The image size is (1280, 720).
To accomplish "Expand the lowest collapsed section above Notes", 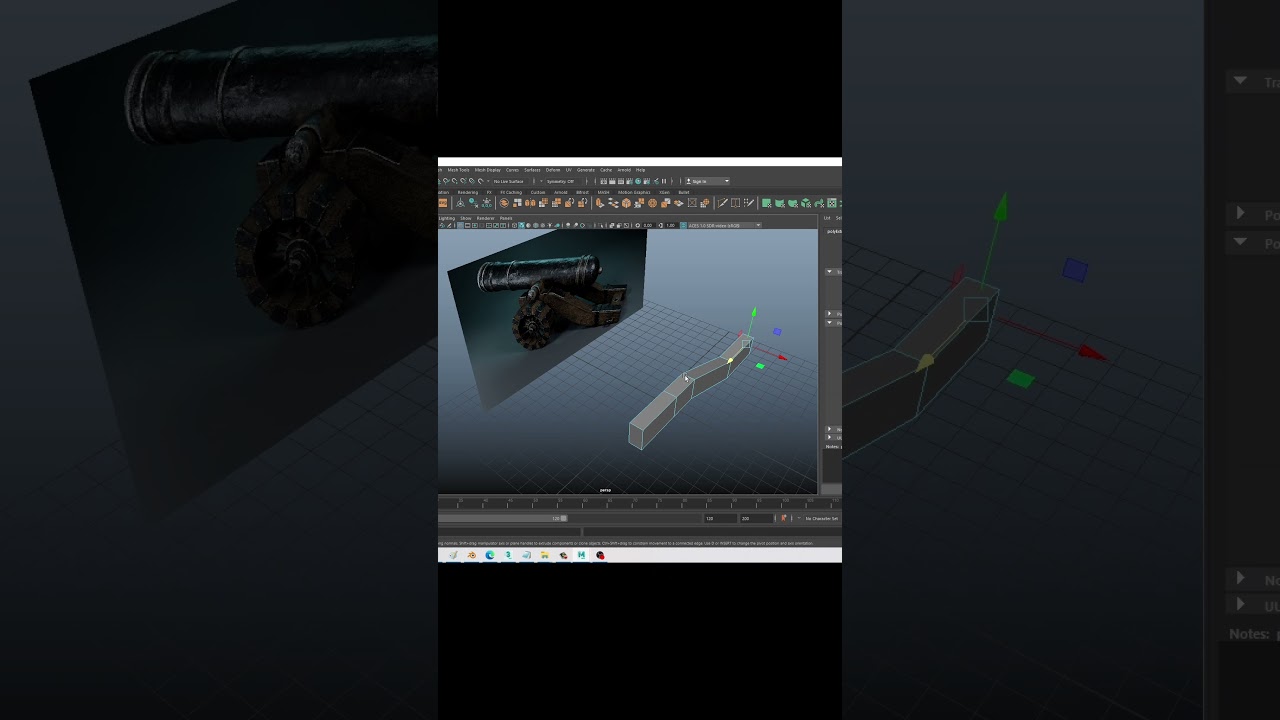I will (829, 438).
